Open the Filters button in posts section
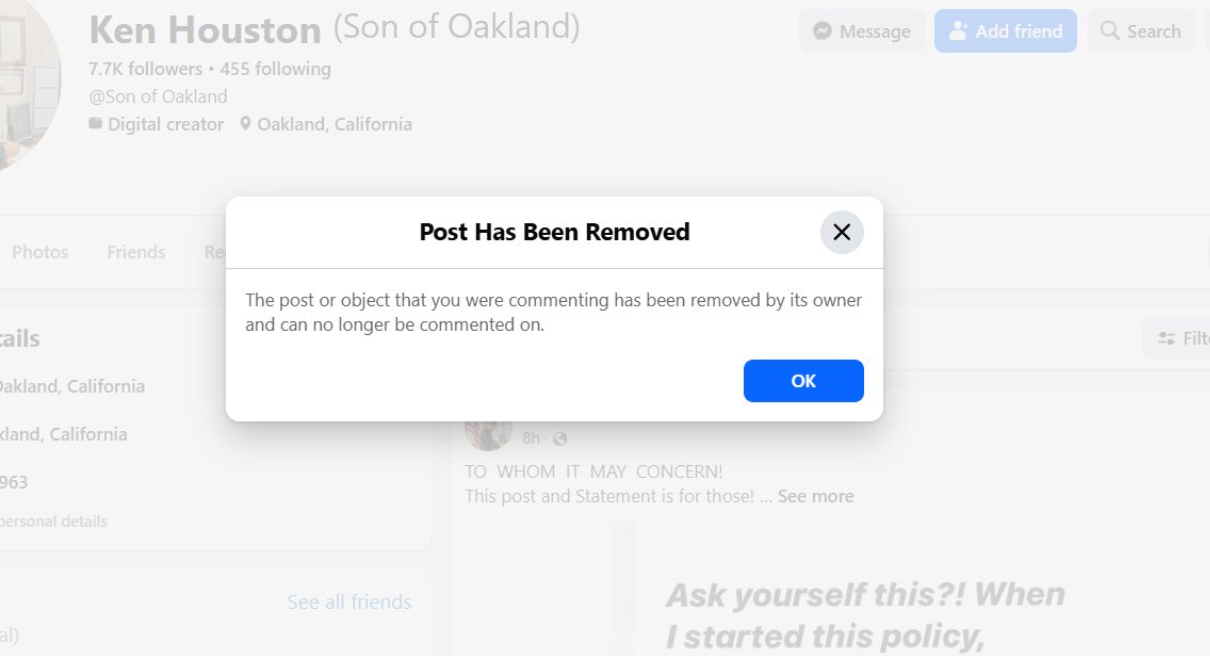 [x=1182, y=339]
